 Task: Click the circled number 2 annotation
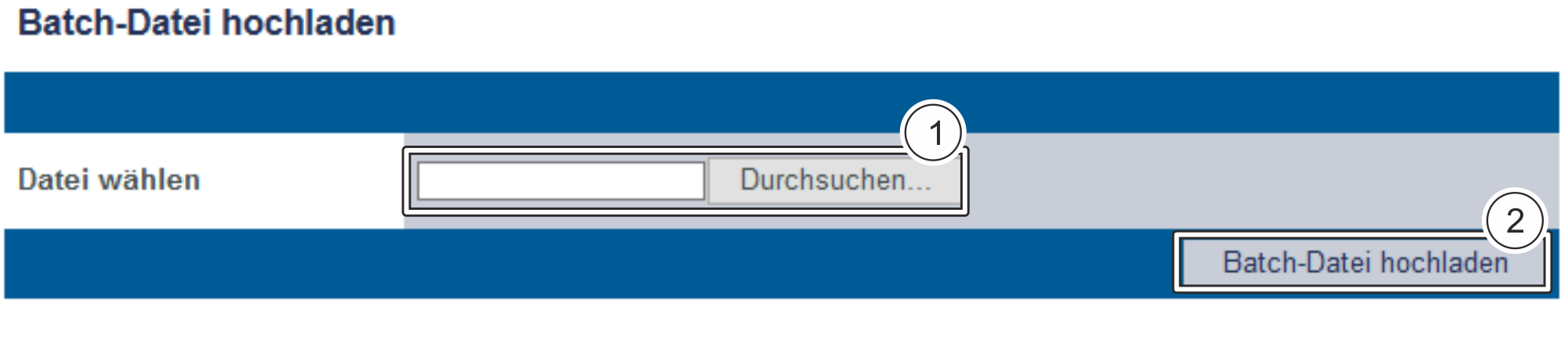pyautogui.click(x=1515, y=220)
